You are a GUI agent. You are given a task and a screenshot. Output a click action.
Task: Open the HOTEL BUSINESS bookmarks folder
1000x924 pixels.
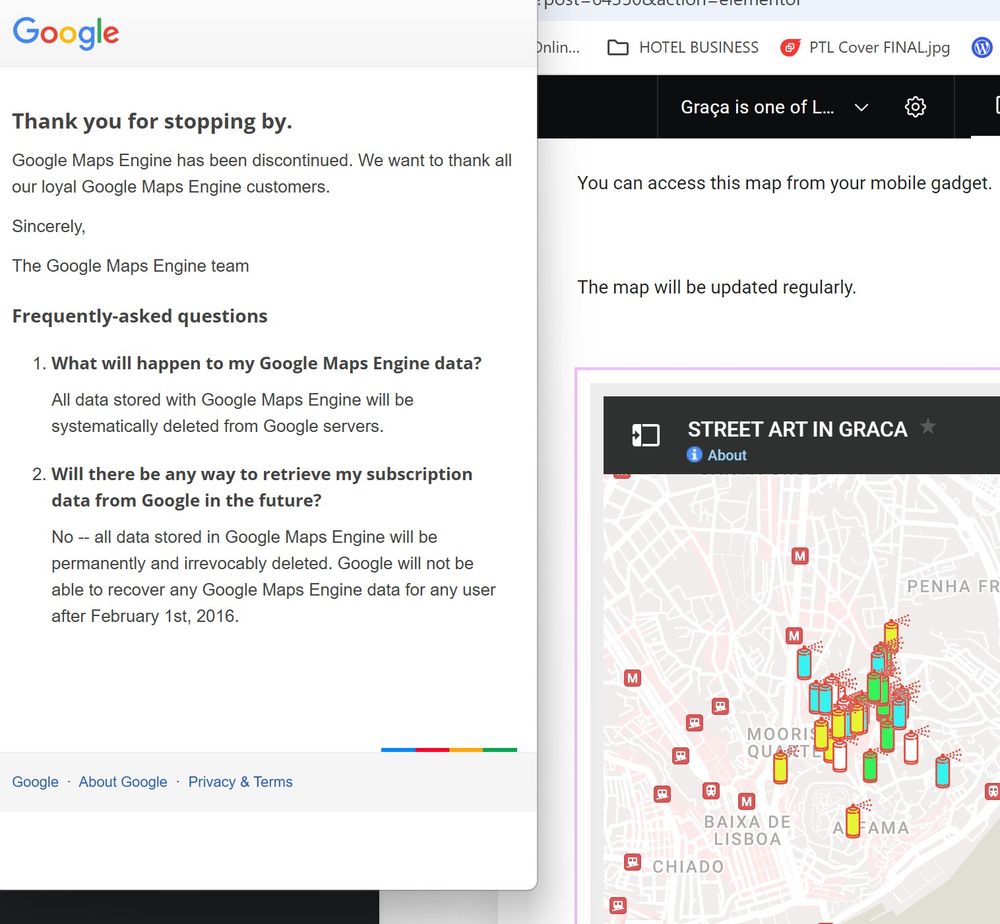(x=683, y=48)
